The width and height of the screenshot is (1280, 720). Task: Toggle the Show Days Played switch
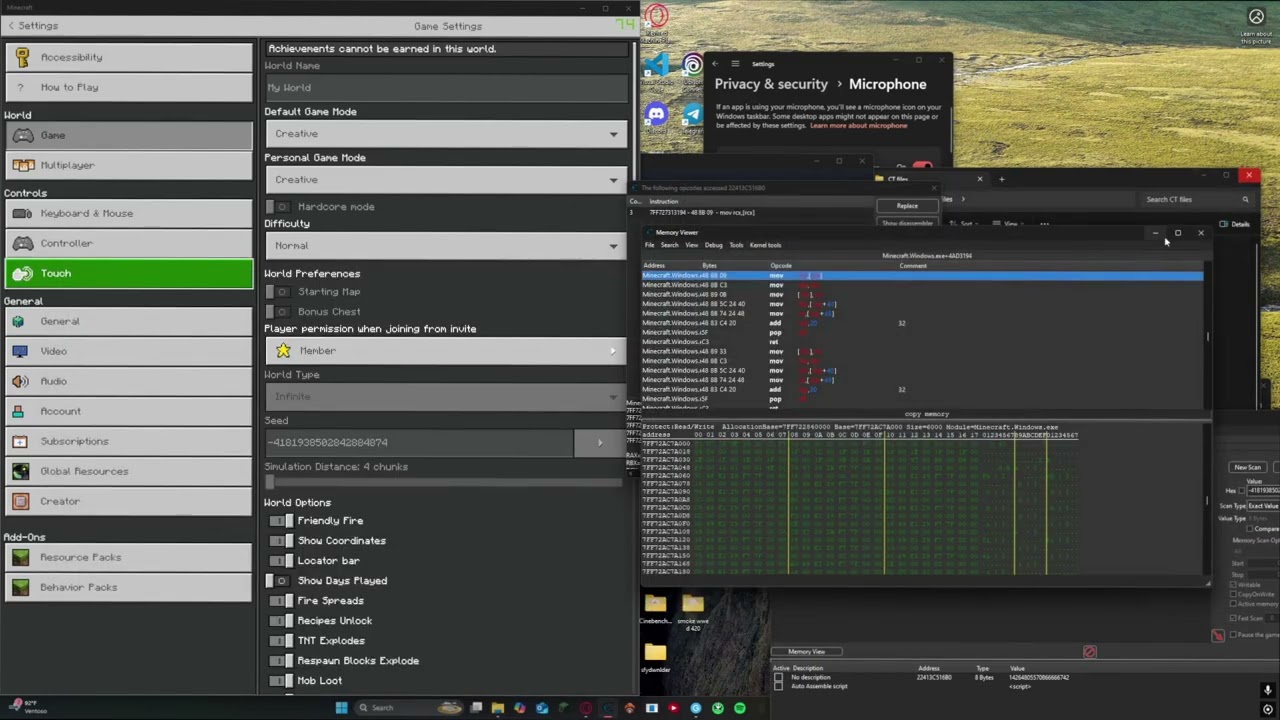point(280,581)
